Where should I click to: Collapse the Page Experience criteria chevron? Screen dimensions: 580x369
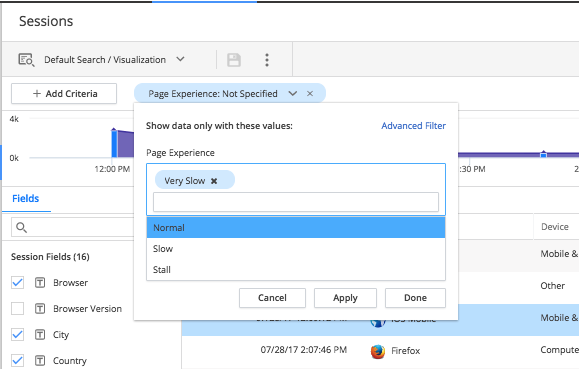pyautogui.click(x=293, y=94)
